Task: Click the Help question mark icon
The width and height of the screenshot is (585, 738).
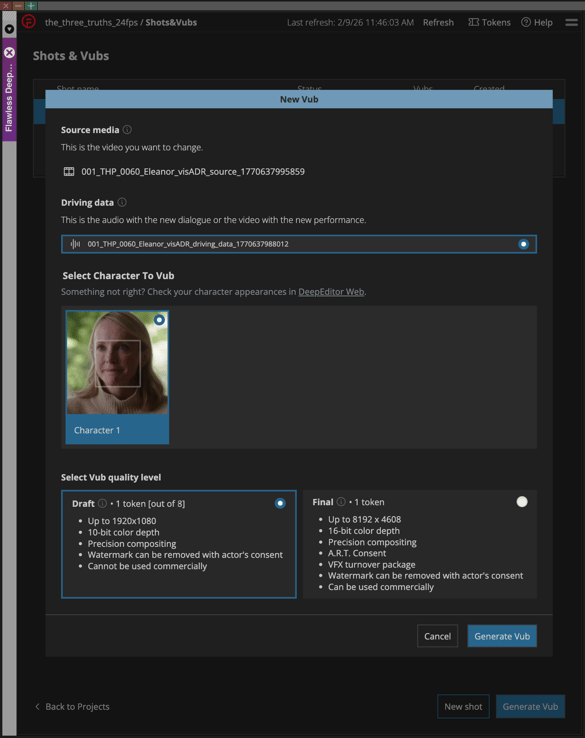Action: coord(526,22)
